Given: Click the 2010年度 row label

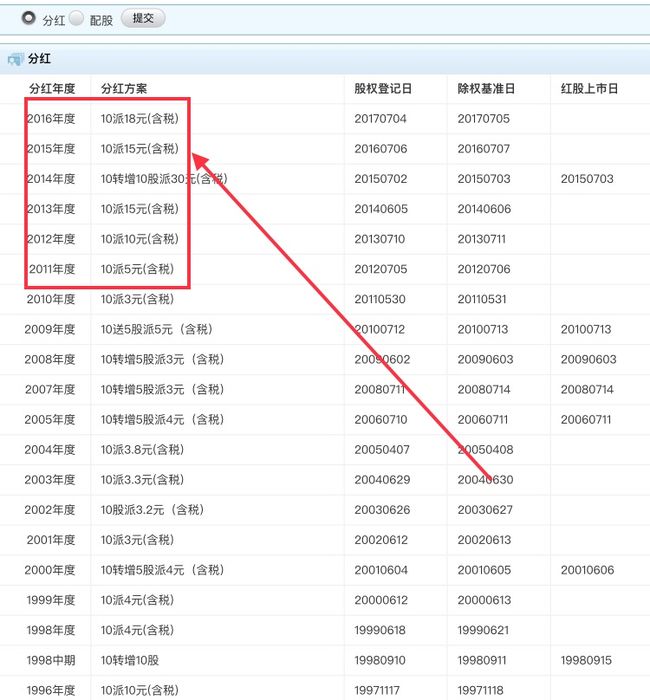Looking at the screenshot, I should point(51,299).
